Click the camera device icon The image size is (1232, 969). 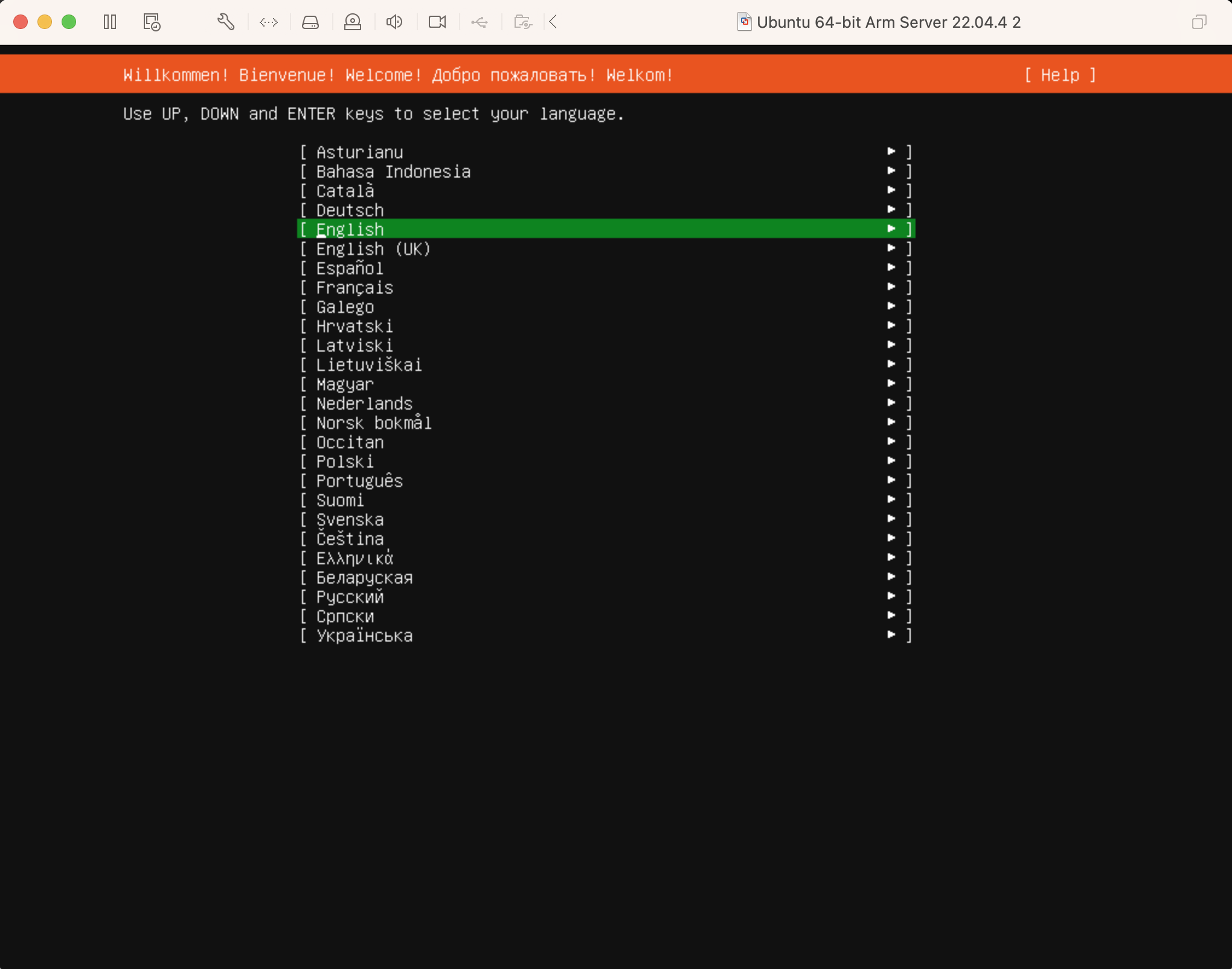coord(437,22)
